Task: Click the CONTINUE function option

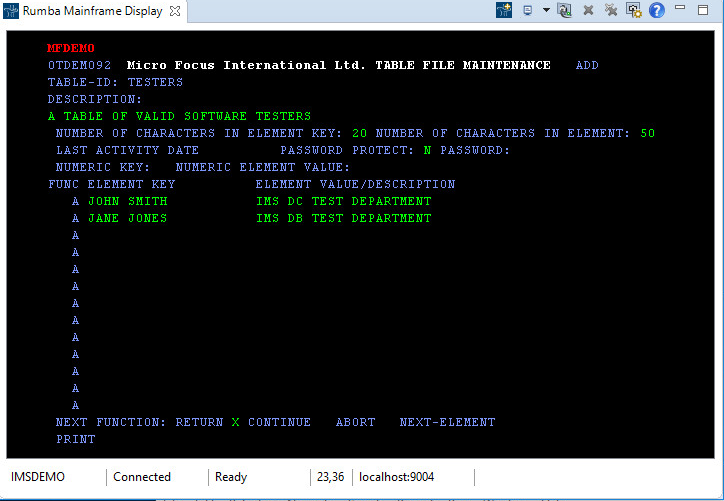Action: pos(279,422)
